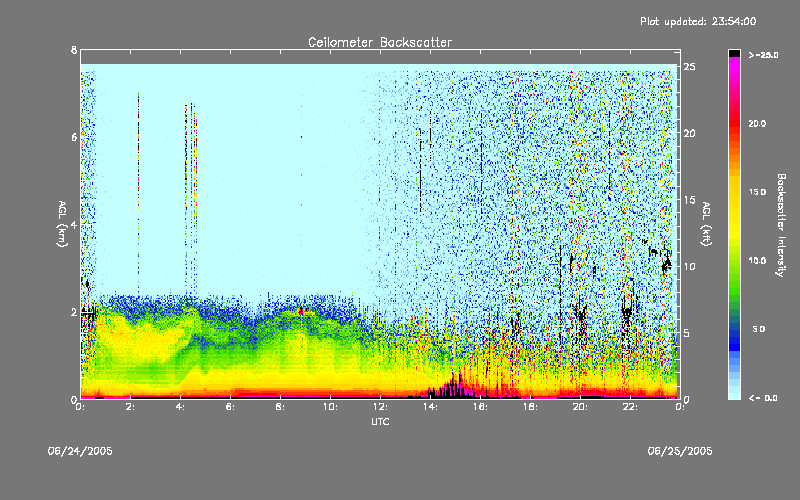Image resolution: width=800 pixels, height=500 pixels.
Task: Click the "AGL (kft)" right axis label
Action: tap(707, 224)
